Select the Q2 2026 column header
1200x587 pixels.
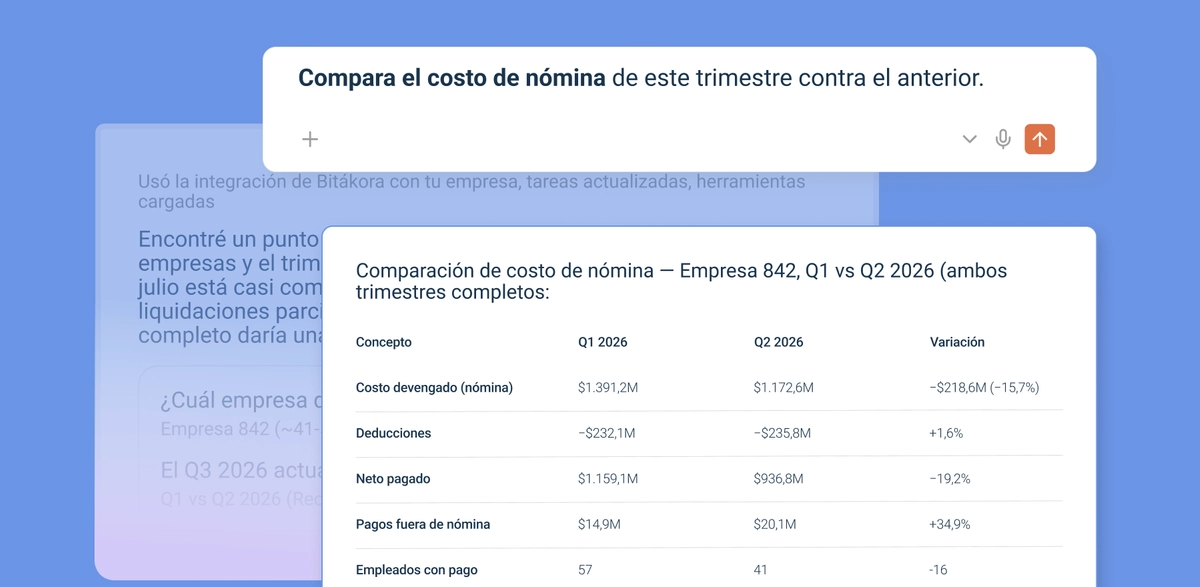click(779, 342)
